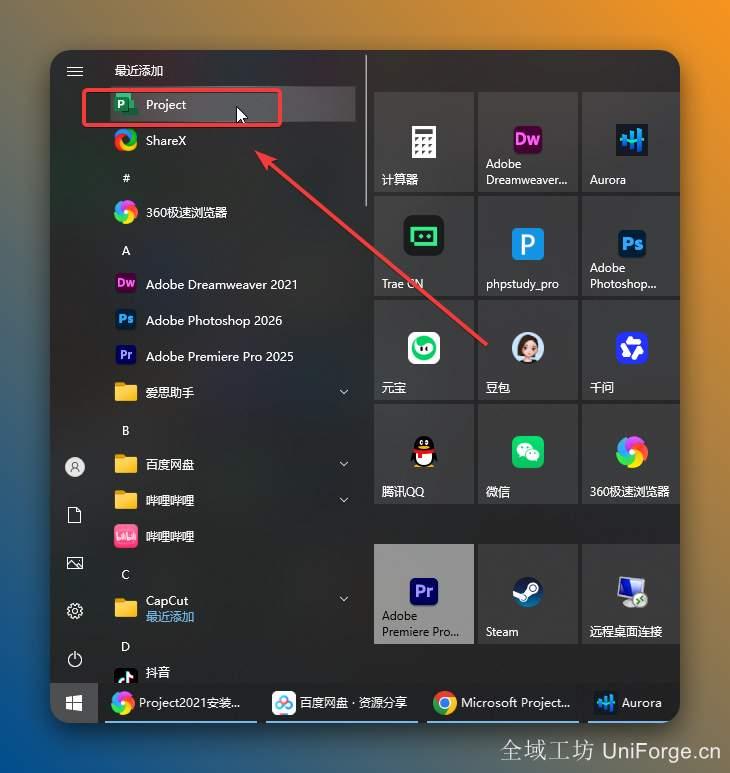Launch the 360极速浏览器 tile

pos(631,454)
